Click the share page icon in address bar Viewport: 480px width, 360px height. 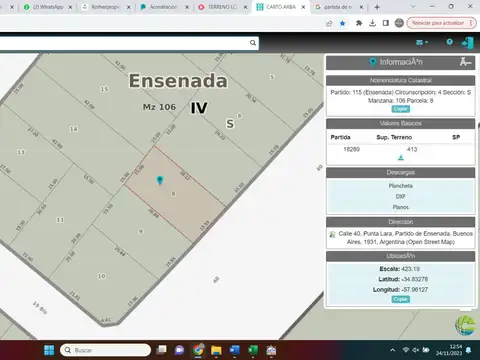(x=329, y=23)
